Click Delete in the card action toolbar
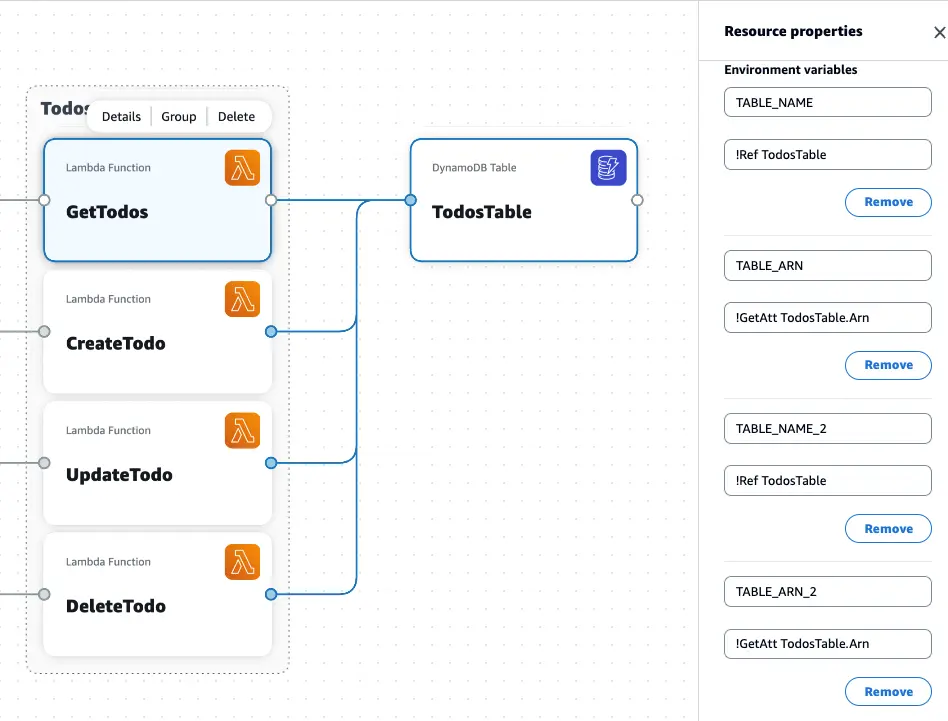The height and width of the screenshot is (721, 948). [x=236, y=116]
